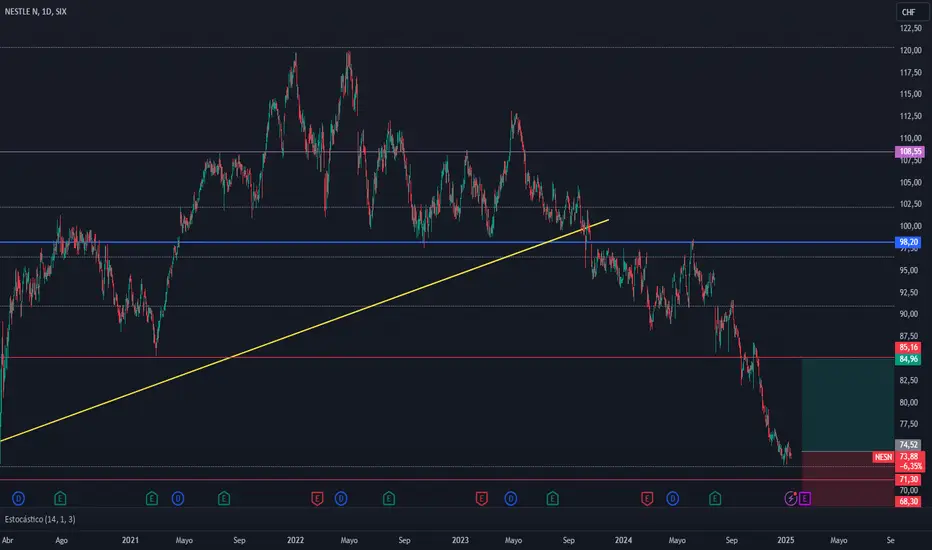
Task: Open the green earnings marker before Sep 2023
Action: click(552, 498)
